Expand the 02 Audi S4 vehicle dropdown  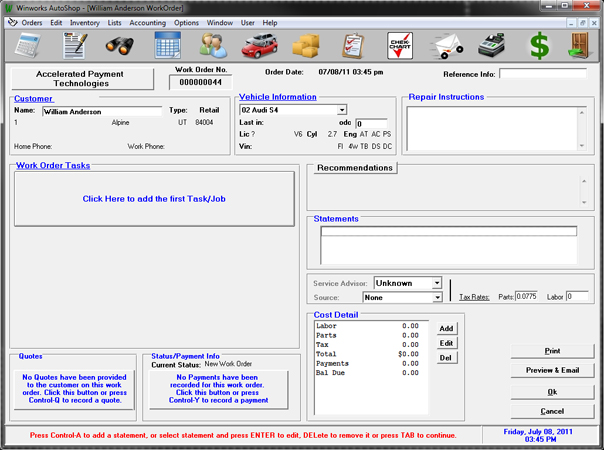[x=342, y=110]
